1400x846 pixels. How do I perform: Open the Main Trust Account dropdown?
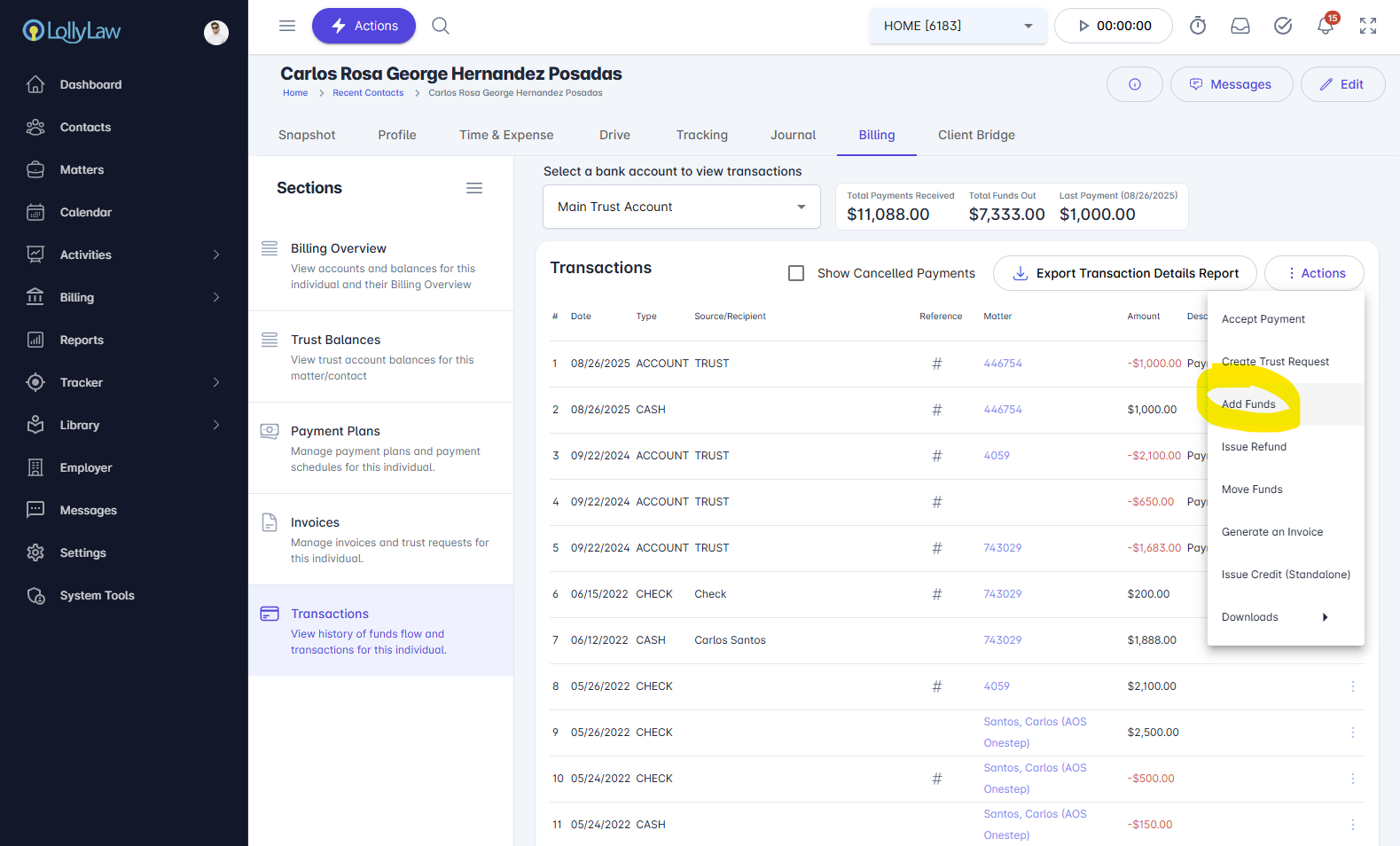[681, 207]
